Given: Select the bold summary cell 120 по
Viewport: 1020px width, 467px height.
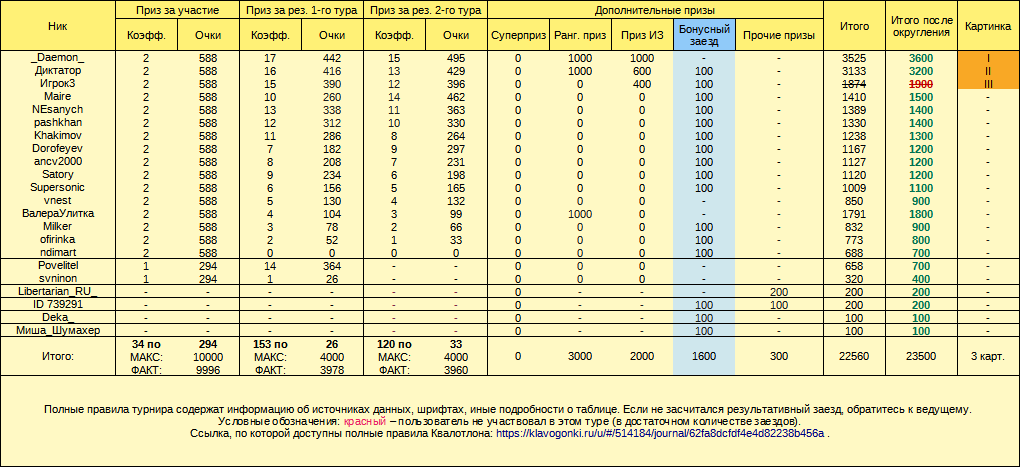Looking at the screenshot, I should (394, 344).
